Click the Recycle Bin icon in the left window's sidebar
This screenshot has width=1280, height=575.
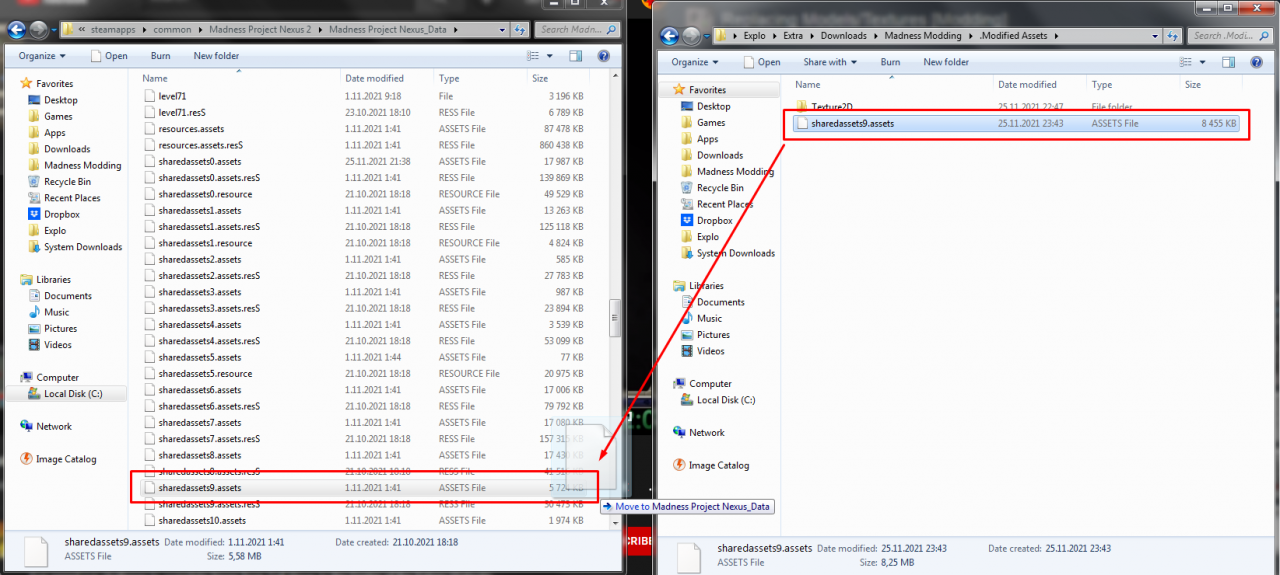tap(35, 182)
